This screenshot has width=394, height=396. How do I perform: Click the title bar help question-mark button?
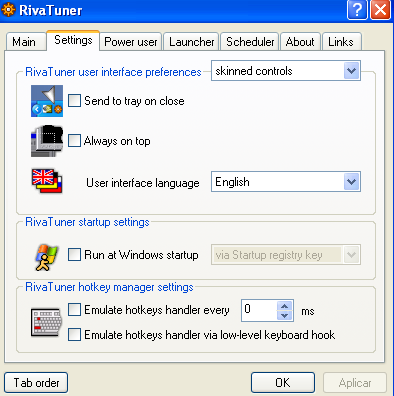[x=357, y=10]
